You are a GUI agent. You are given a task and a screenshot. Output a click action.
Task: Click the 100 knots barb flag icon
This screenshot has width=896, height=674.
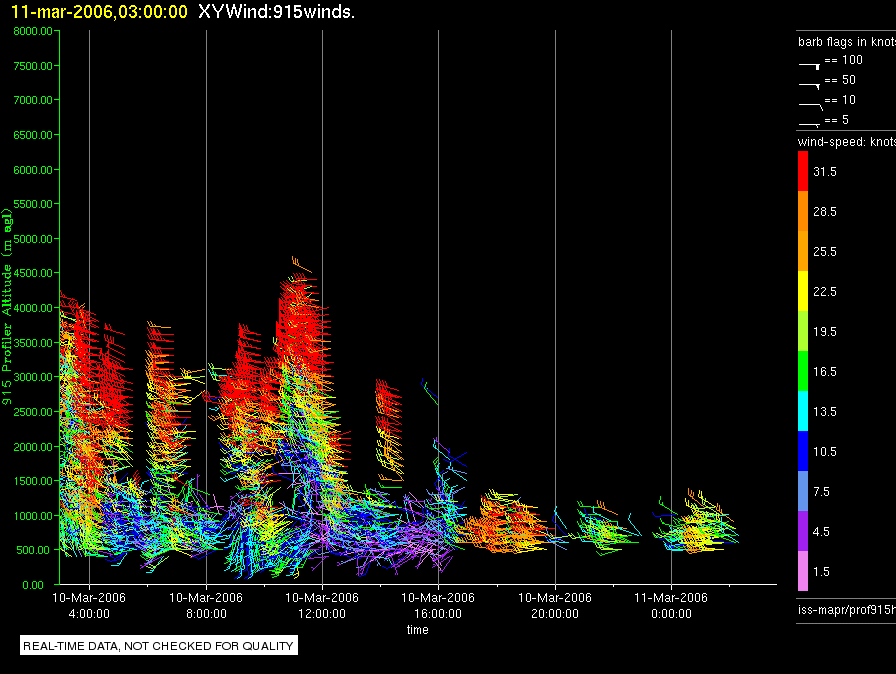[809, 66]
